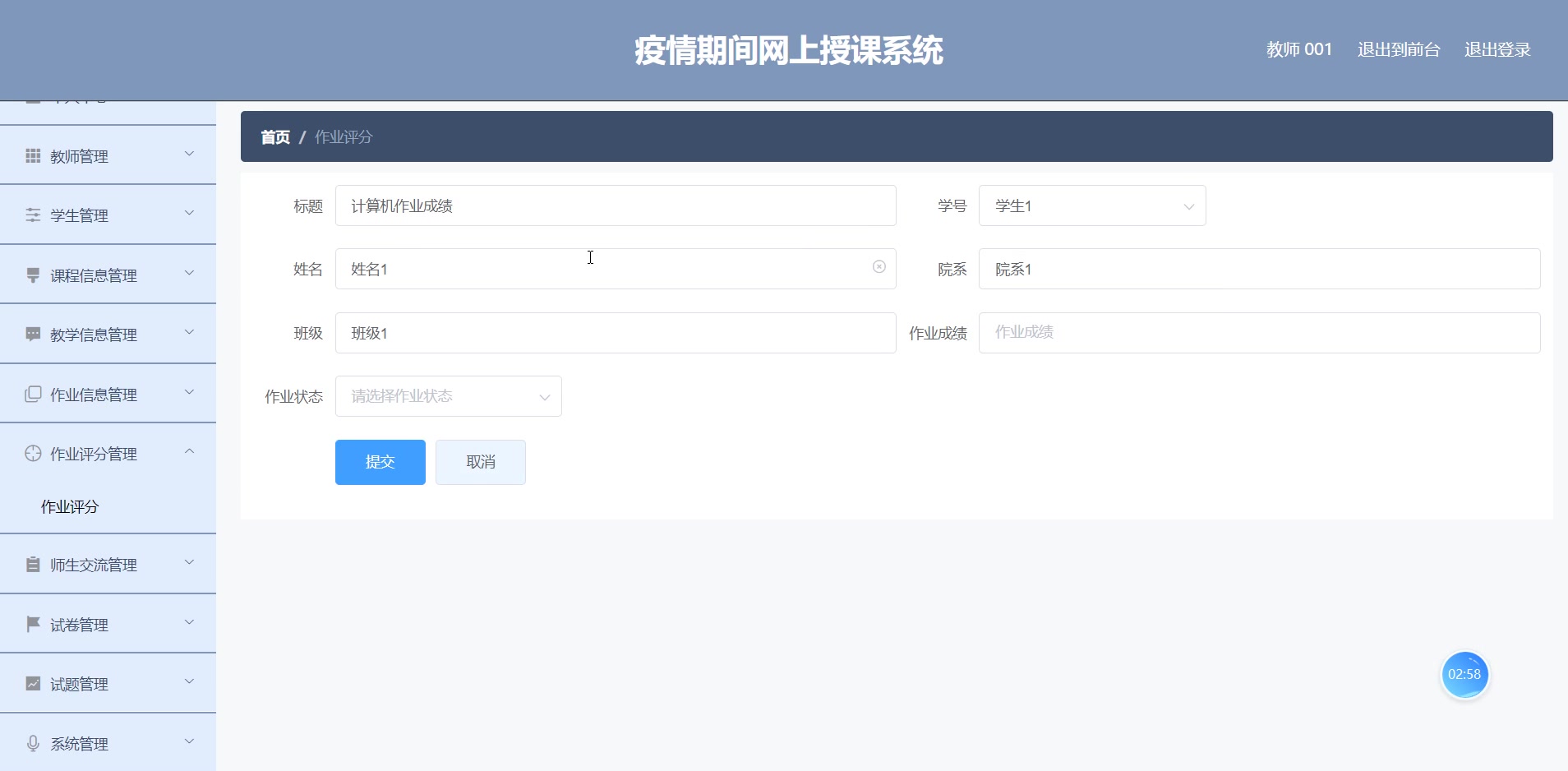Expand the 系统管理 chevron
The image size is (1568, 771).
[x=189, y=741]
